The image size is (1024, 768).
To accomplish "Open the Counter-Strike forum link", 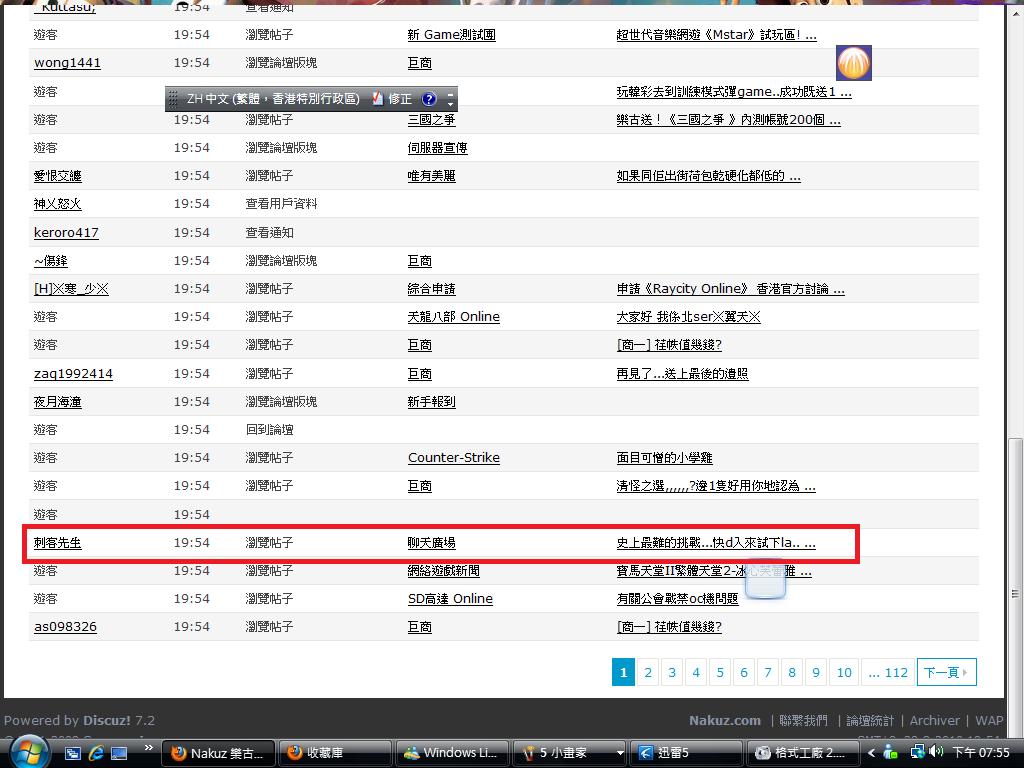I will click(x=453, y=458).
